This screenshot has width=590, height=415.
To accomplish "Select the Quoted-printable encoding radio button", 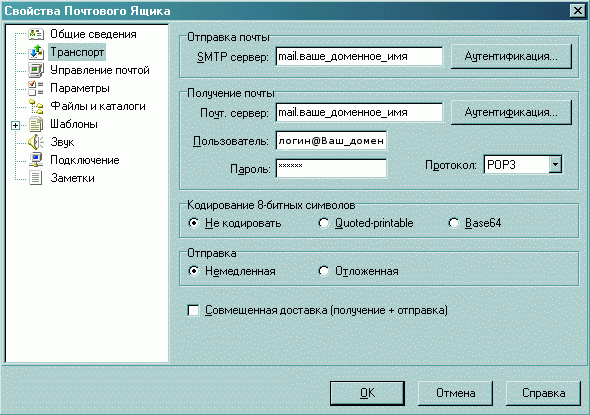I will [323, 223].
